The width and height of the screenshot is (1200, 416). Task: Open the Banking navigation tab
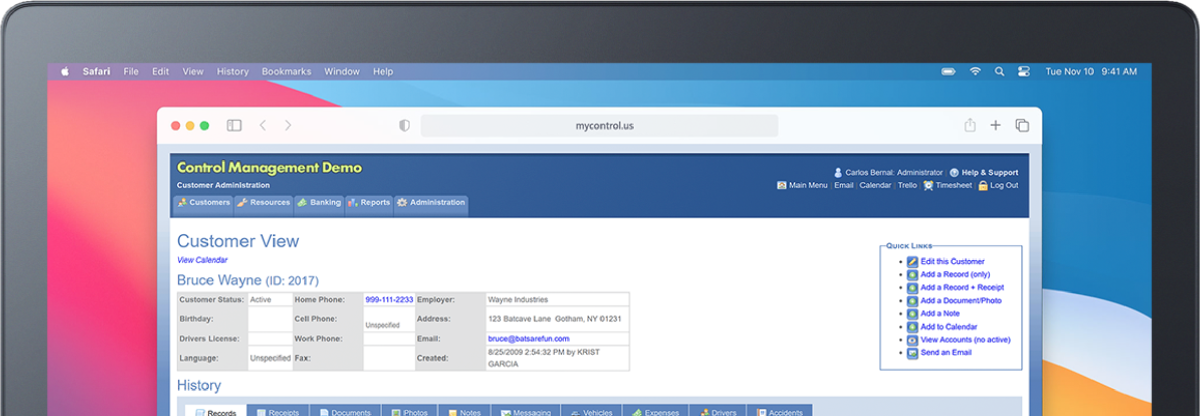pos(319,203)
